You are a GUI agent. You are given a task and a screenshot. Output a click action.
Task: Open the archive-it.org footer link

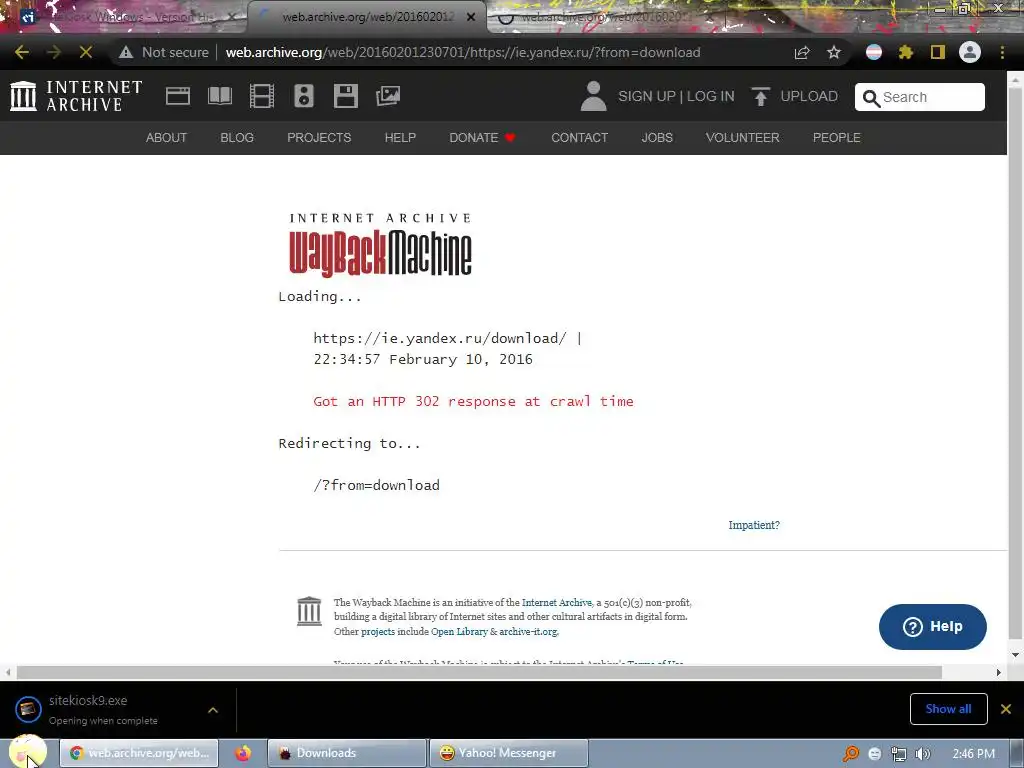click(528, 632)
